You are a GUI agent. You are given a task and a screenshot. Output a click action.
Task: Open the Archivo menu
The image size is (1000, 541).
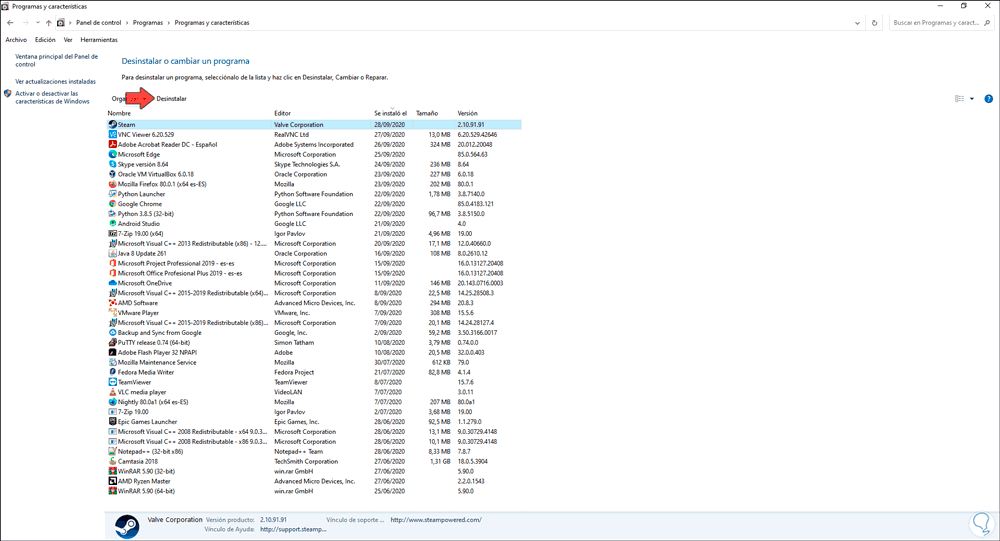coord(16,40)
